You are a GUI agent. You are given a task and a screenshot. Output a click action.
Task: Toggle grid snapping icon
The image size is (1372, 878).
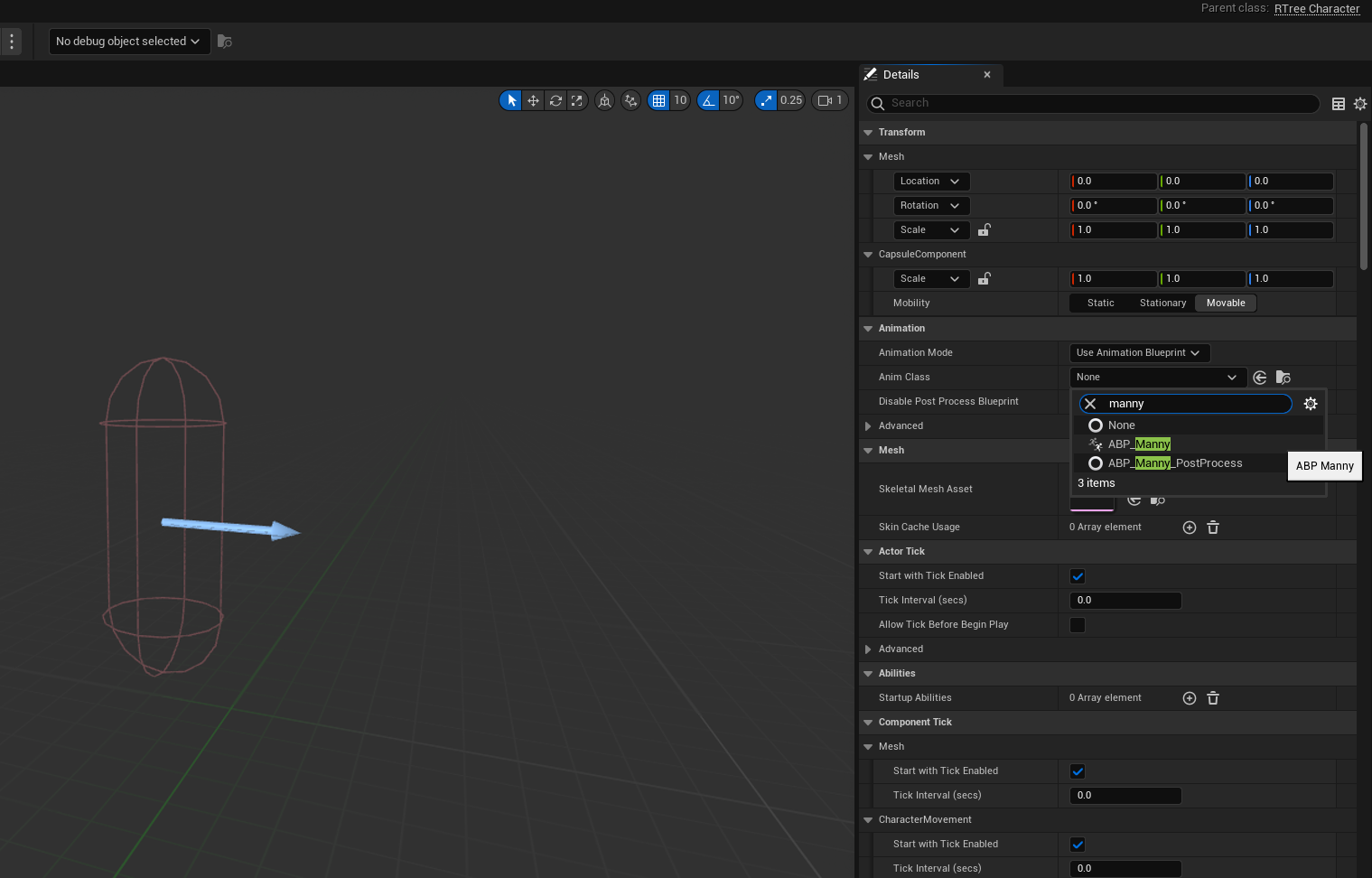point(658,100)
